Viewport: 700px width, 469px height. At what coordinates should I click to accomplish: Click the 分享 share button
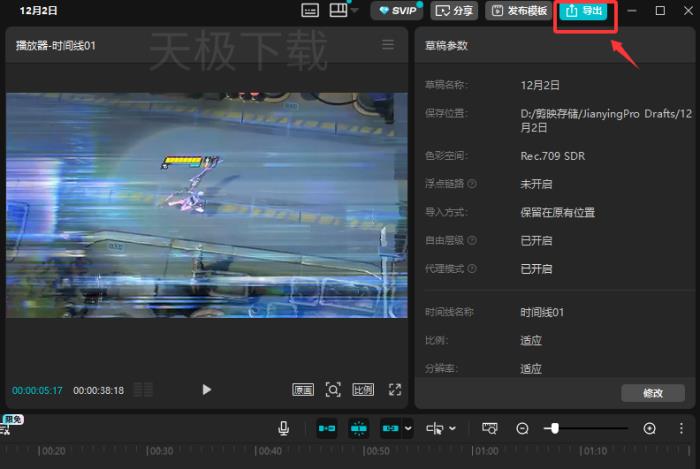454,11
